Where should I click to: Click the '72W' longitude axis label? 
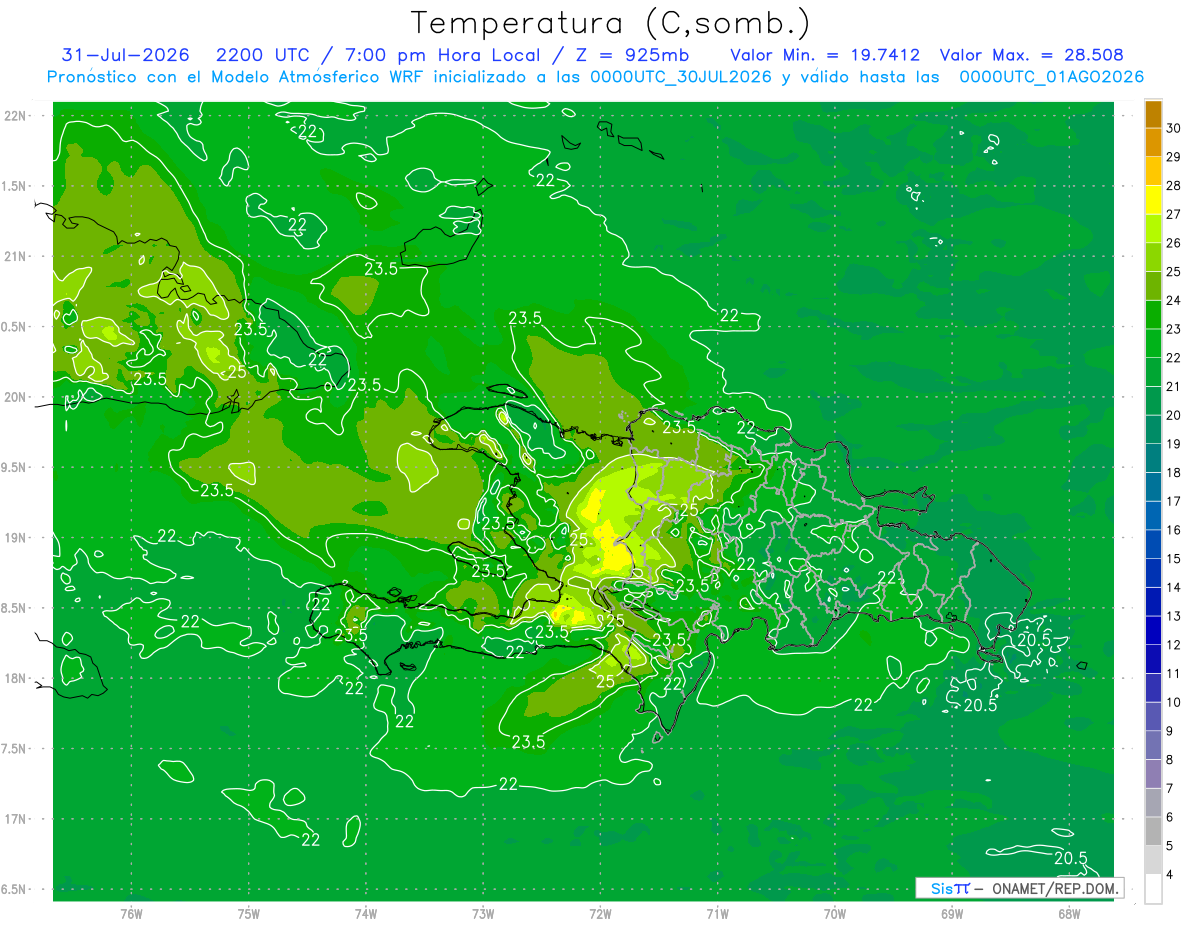click(600, 914)
